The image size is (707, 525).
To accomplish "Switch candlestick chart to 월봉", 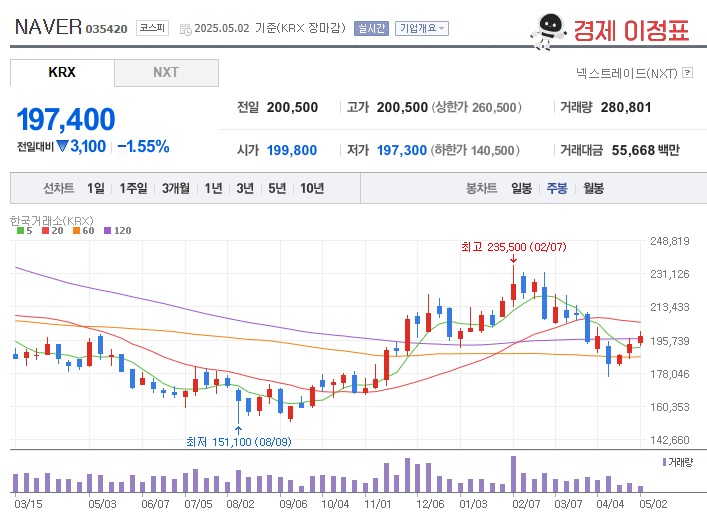I will pyautogui.click(x=593, y=188).
